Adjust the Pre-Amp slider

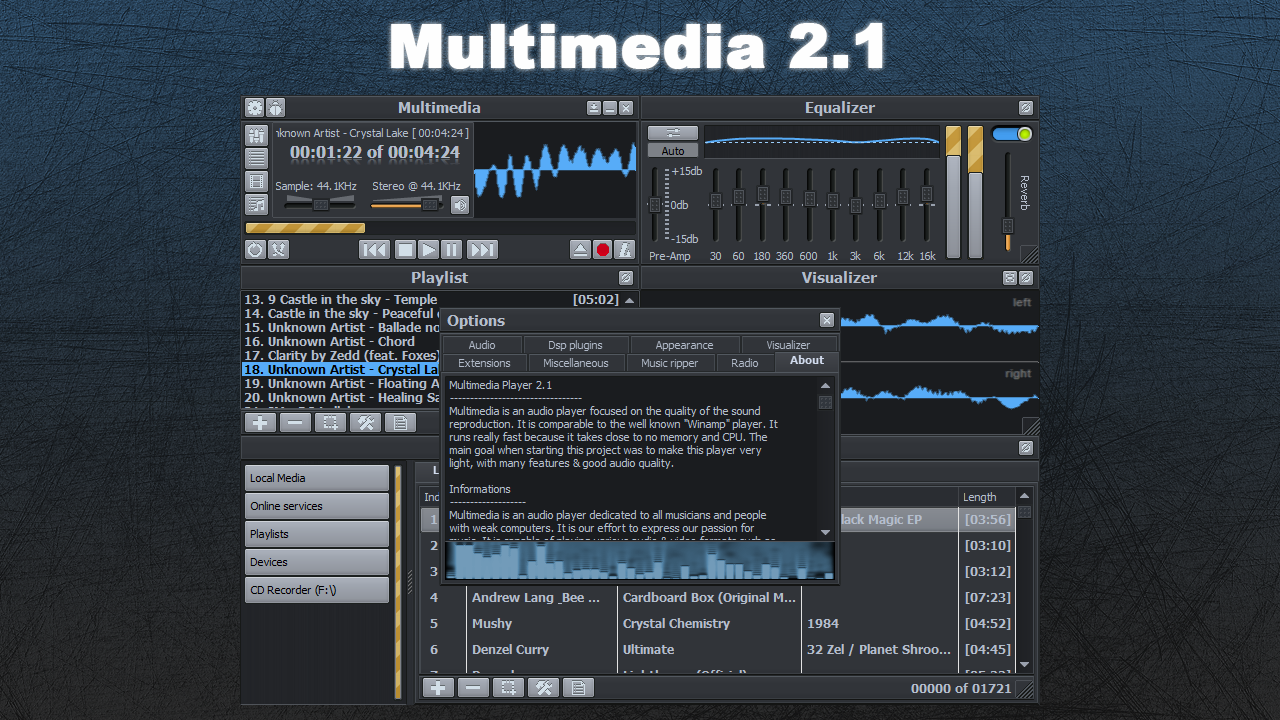point(656,205)
